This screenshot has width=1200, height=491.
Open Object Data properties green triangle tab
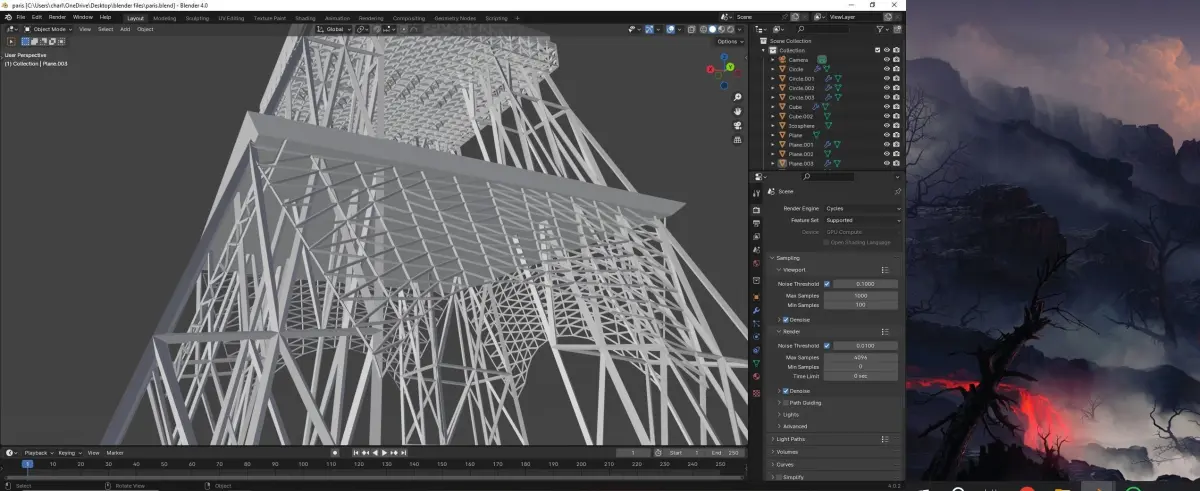[x=756, y=364]
